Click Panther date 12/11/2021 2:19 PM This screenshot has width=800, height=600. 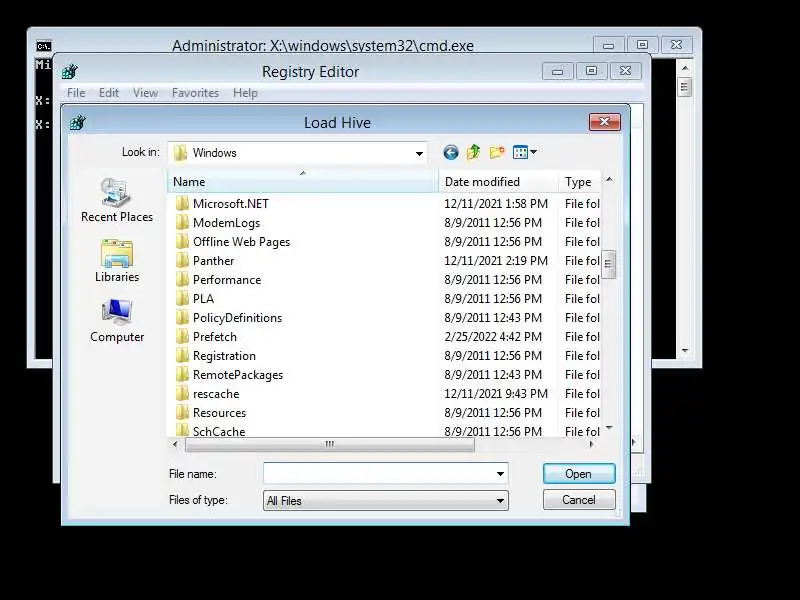[496, 261]
